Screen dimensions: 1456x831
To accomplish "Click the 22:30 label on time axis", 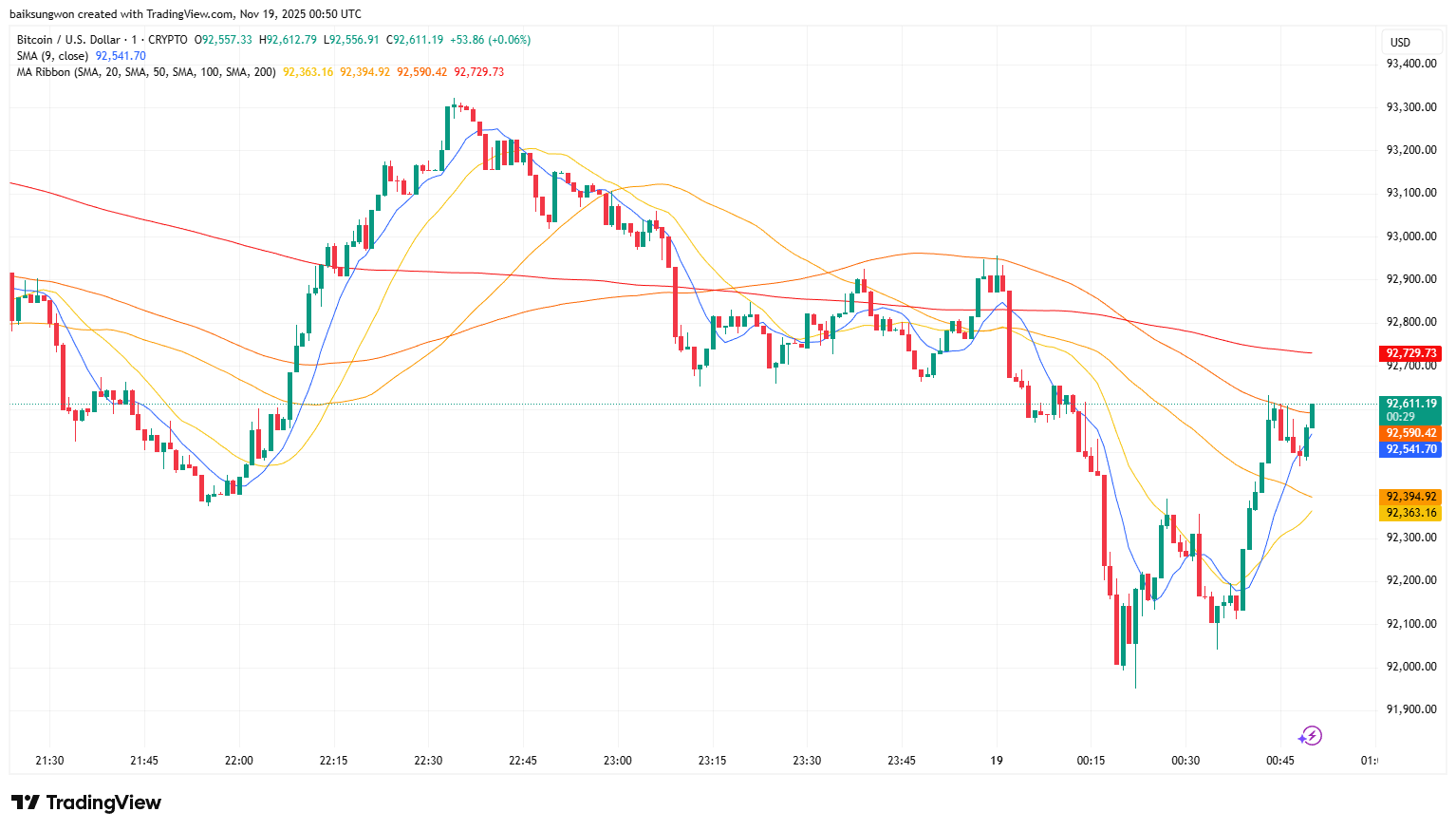I will 428,761.
